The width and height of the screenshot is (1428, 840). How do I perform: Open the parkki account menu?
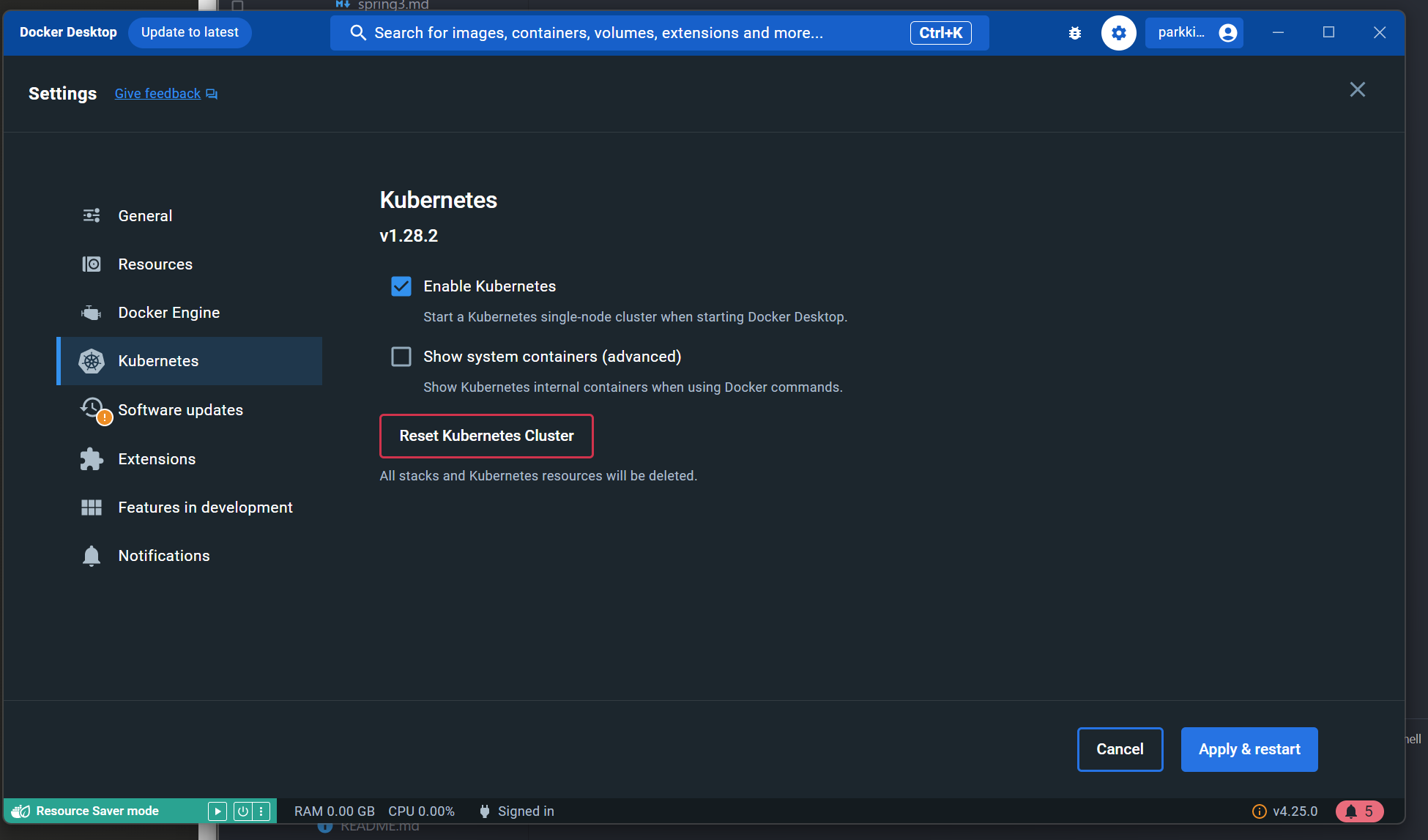[1194, 33]
